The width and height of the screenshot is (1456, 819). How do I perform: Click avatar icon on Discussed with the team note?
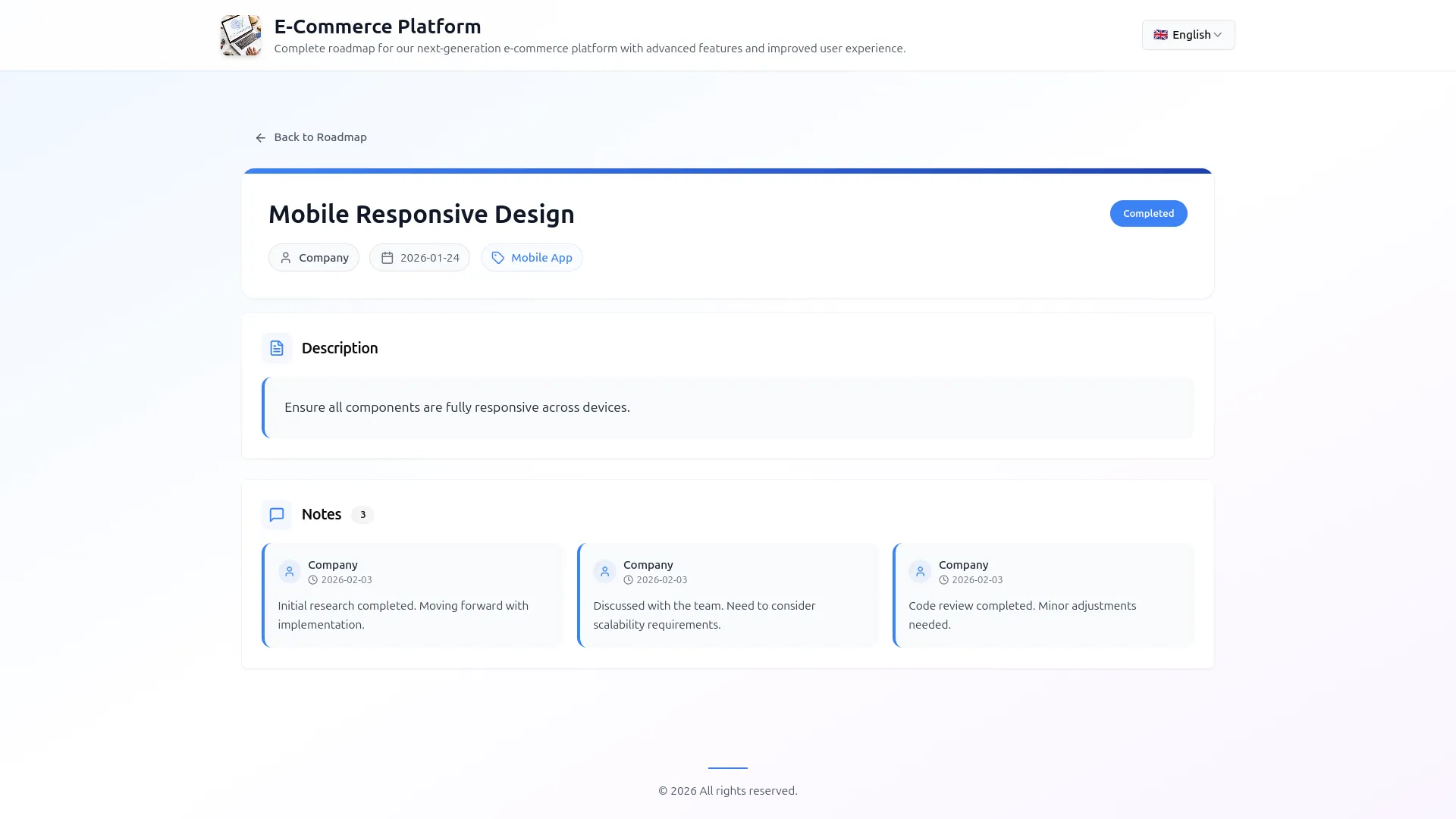(x=604, y=572)
